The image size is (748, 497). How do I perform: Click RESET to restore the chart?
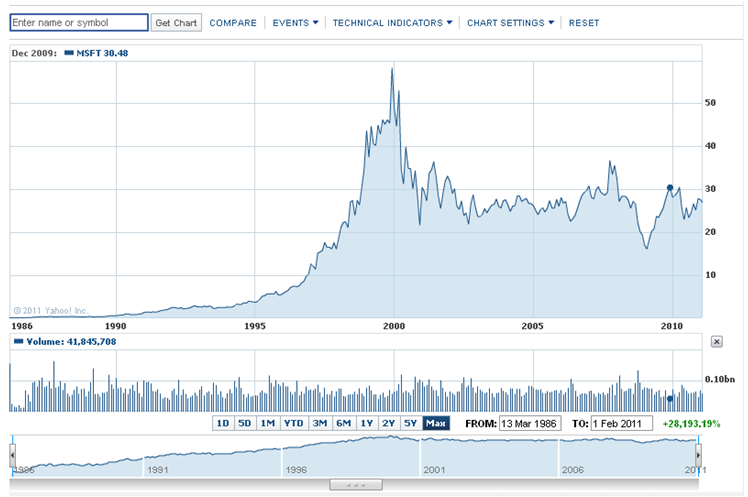coord(584,23)
